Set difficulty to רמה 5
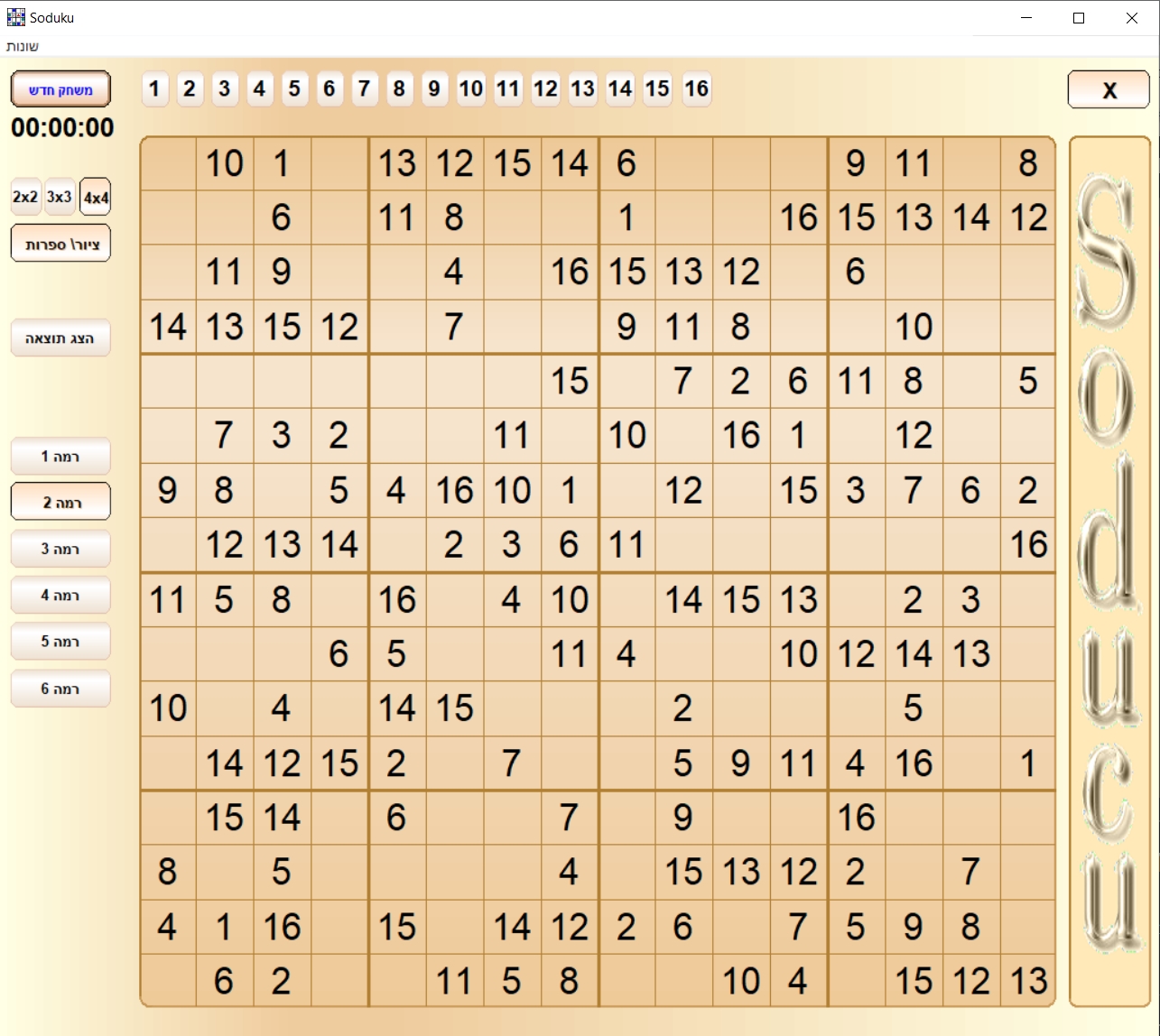 pos(60,642)
